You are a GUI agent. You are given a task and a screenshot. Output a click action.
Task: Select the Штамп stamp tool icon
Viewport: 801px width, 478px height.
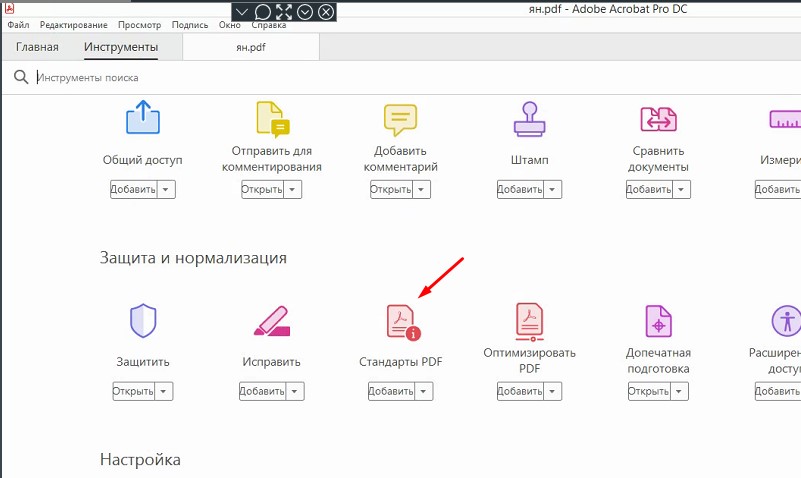click(x=530, y=119)
